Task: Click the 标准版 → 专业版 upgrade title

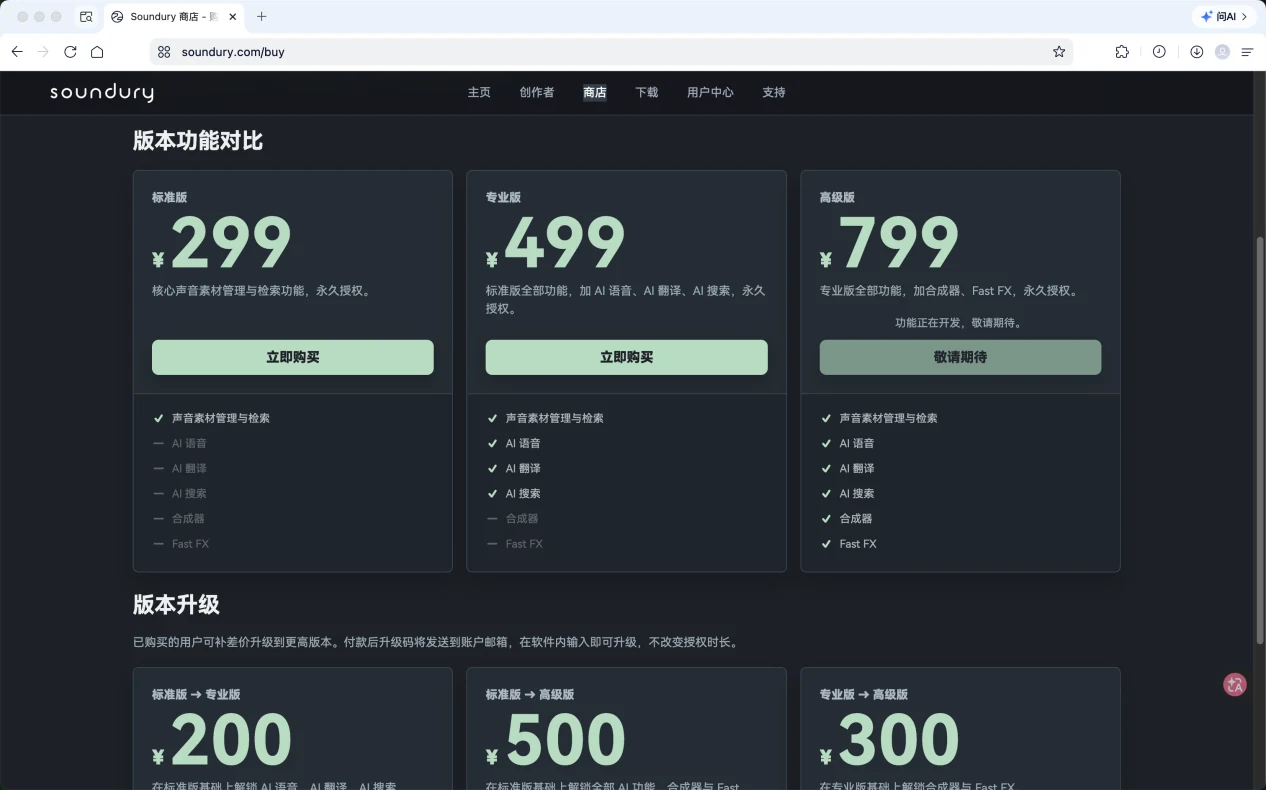Action: (196, 694)
